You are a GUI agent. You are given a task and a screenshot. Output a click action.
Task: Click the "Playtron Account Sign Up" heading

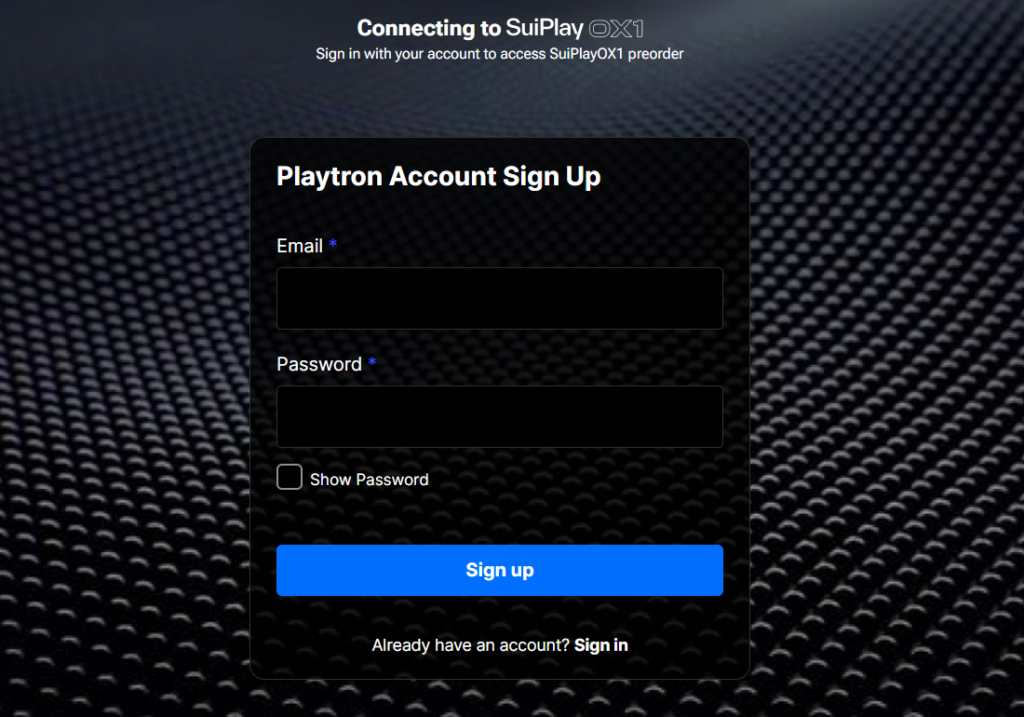click(438, 177)
